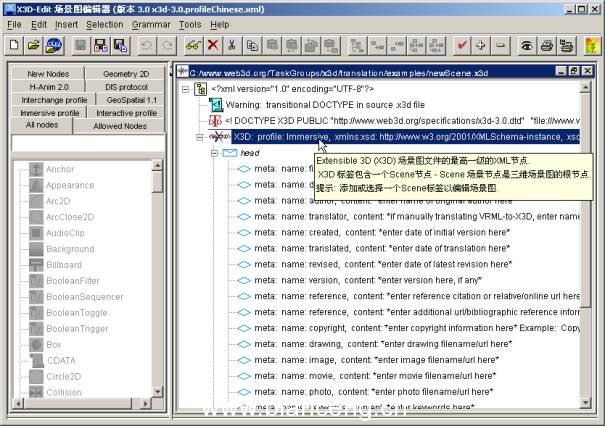Image resolution: width=605 pixels, height=426 pixels.
Task: Cut selection with the scissors icon
Action: tap(232, 46)
